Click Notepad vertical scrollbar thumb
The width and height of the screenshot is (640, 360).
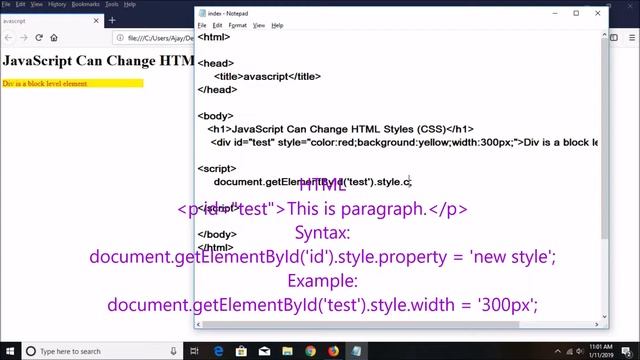point(604,139)
